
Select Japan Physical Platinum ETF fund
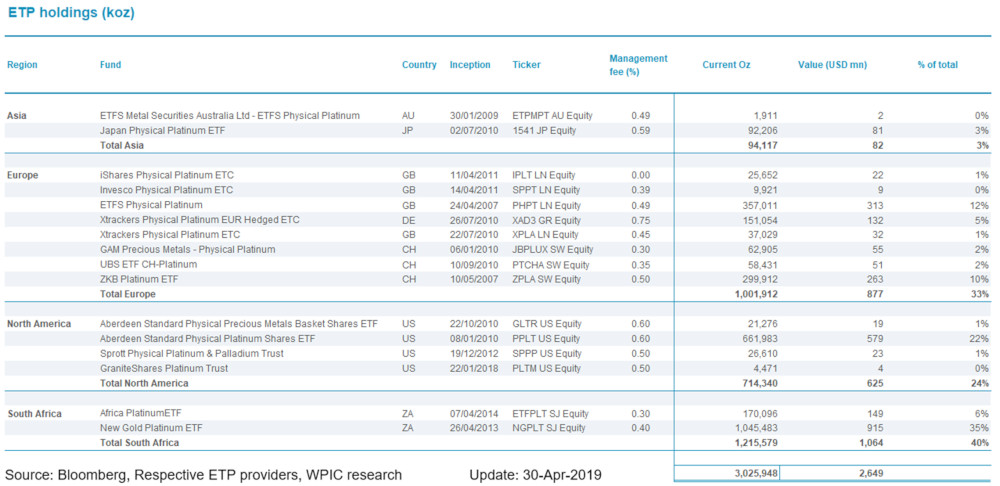163,131
